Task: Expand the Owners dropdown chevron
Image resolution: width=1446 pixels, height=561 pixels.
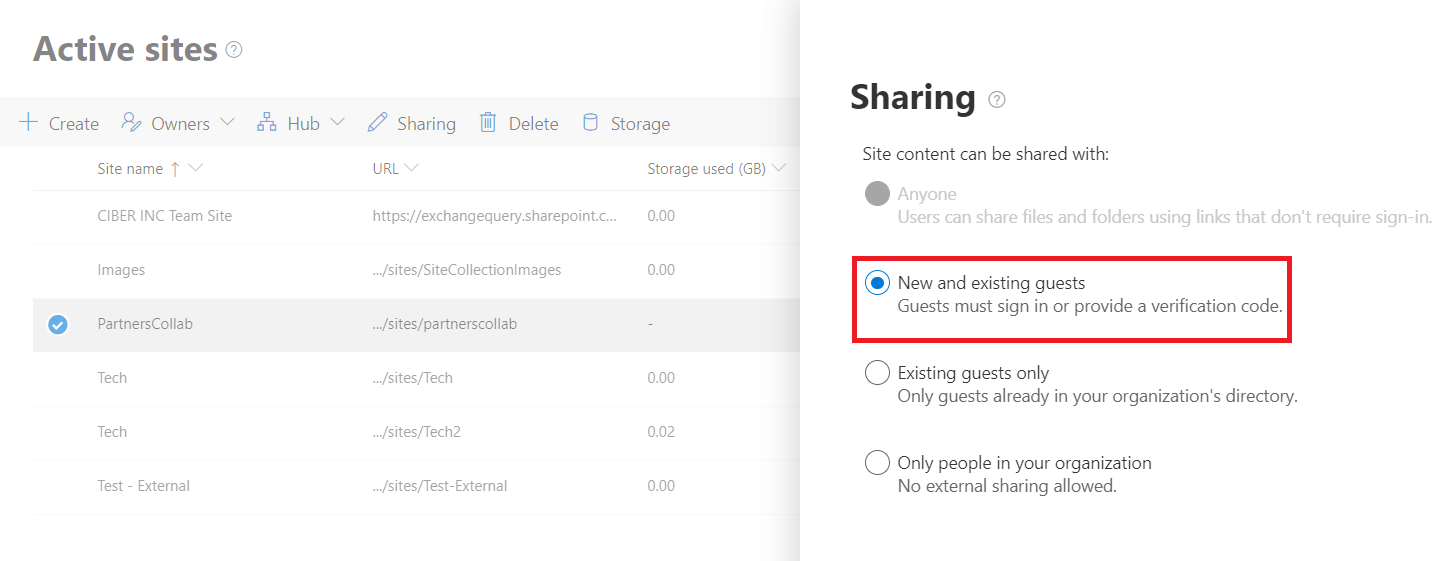Action: tap(227, 122)
